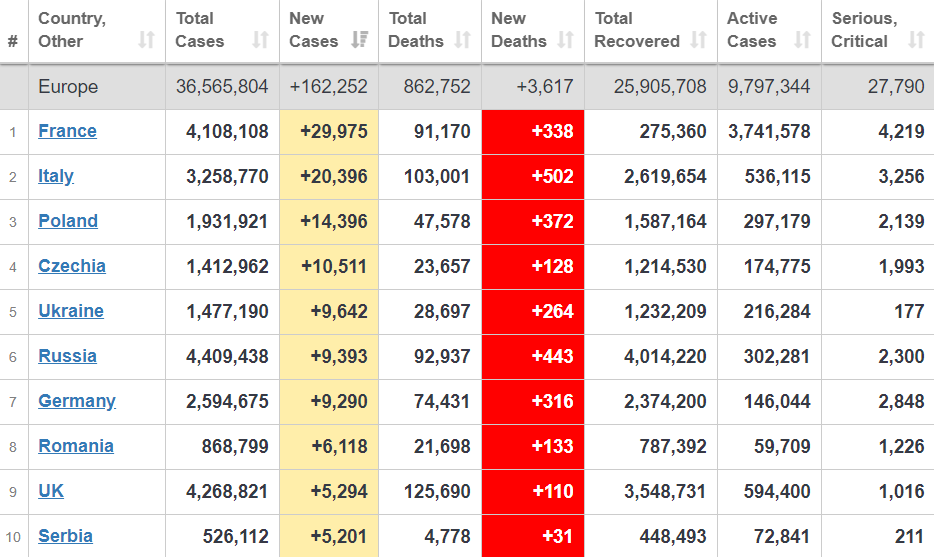Open the France country link
The height and width of the screenshot is (557, 934).
click(x=67, y=131)
